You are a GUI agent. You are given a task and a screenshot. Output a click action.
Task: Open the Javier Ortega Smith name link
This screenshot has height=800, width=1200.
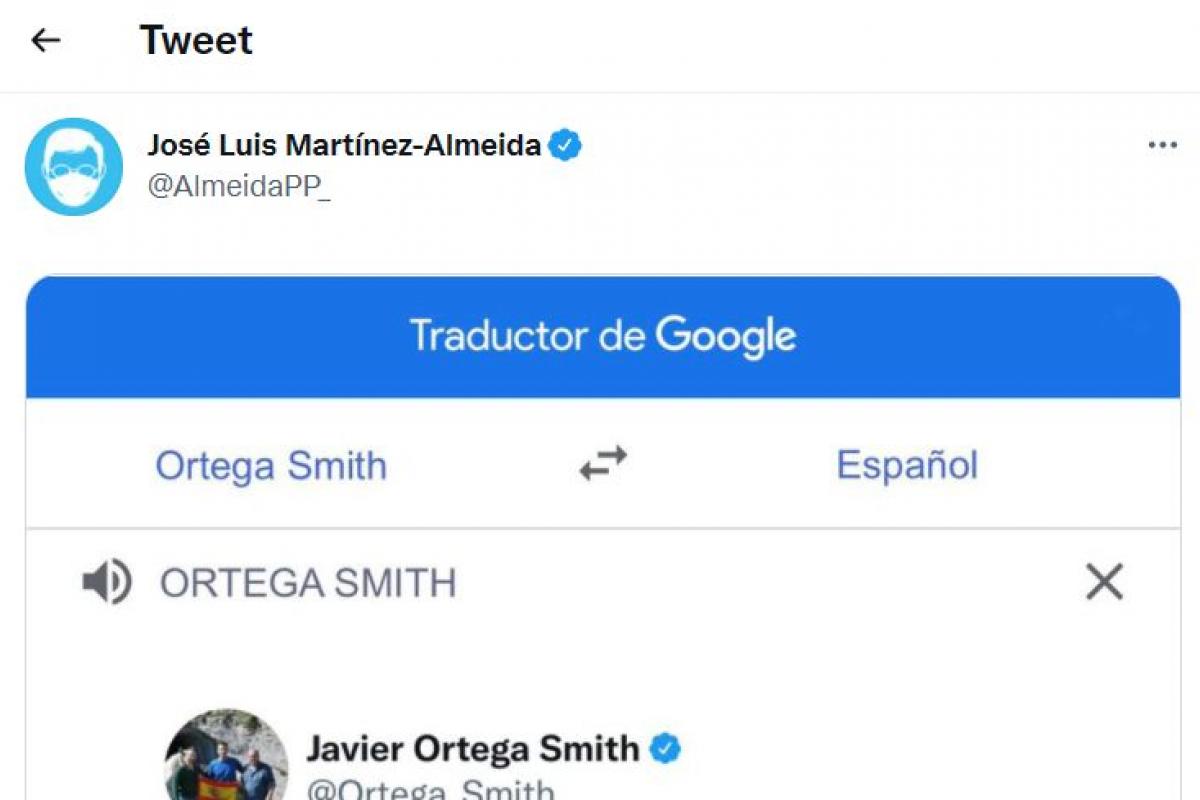(472, 748)
